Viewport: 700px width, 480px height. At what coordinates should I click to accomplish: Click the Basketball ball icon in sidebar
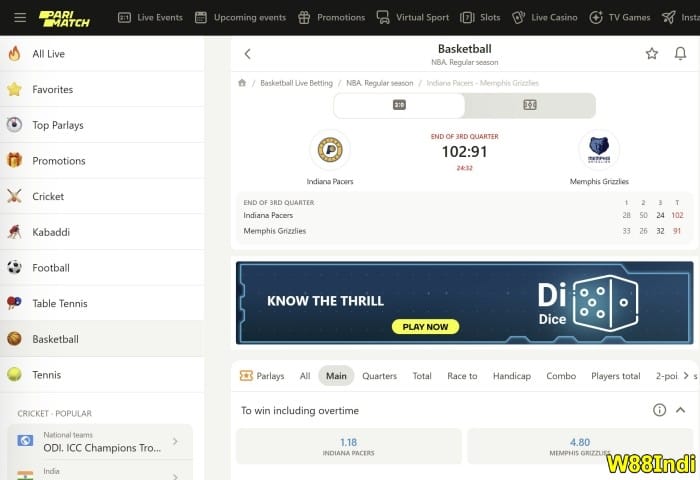click(14, 338)
